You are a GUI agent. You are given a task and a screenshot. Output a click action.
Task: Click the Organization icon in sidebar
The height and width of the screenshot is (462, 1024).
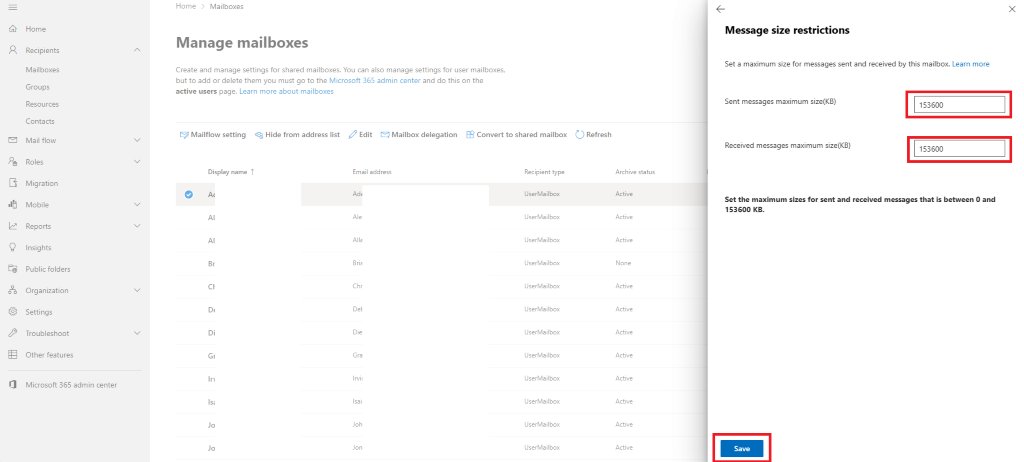(12, 290)
